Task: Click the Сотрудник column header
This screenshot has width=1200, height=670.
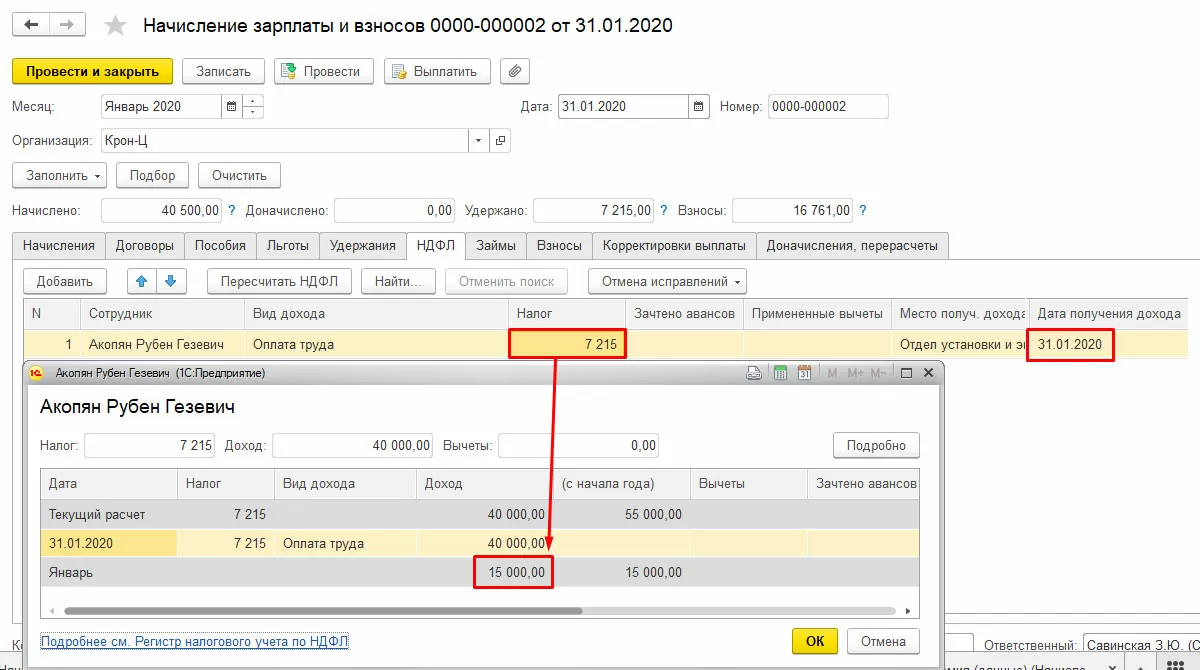Action: coord(162,313)
